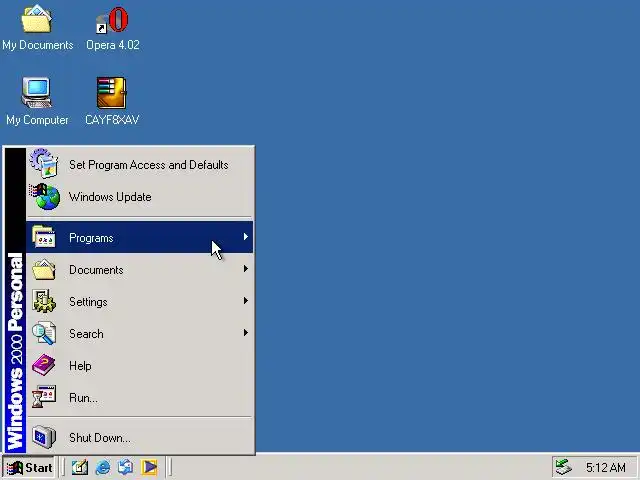Choose Windows Update menu entry
640x480 pixels.
(x=140, y=197)
